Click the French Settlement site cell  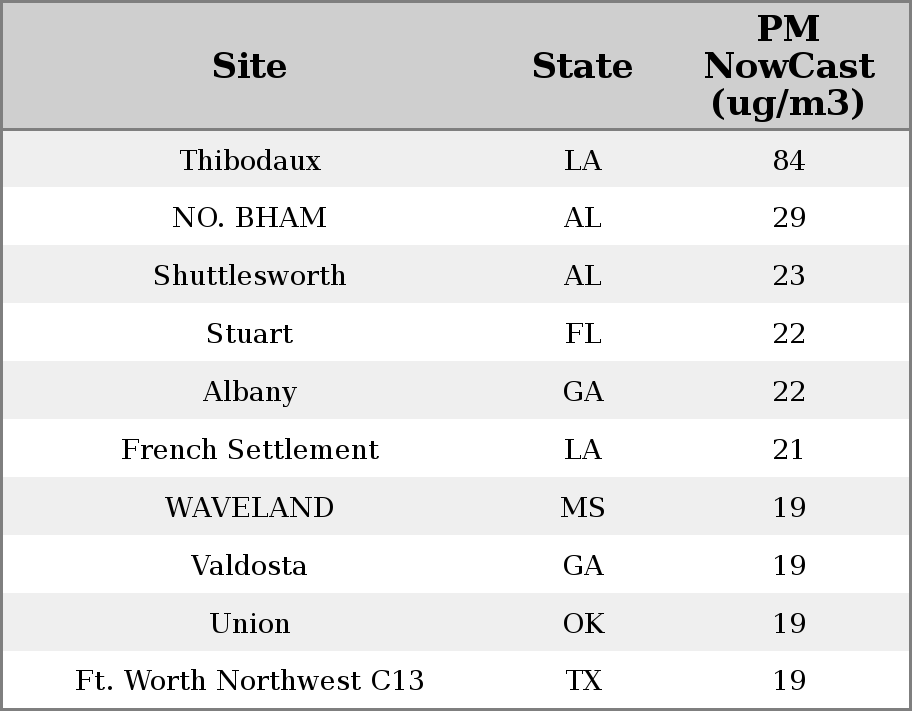249,449
